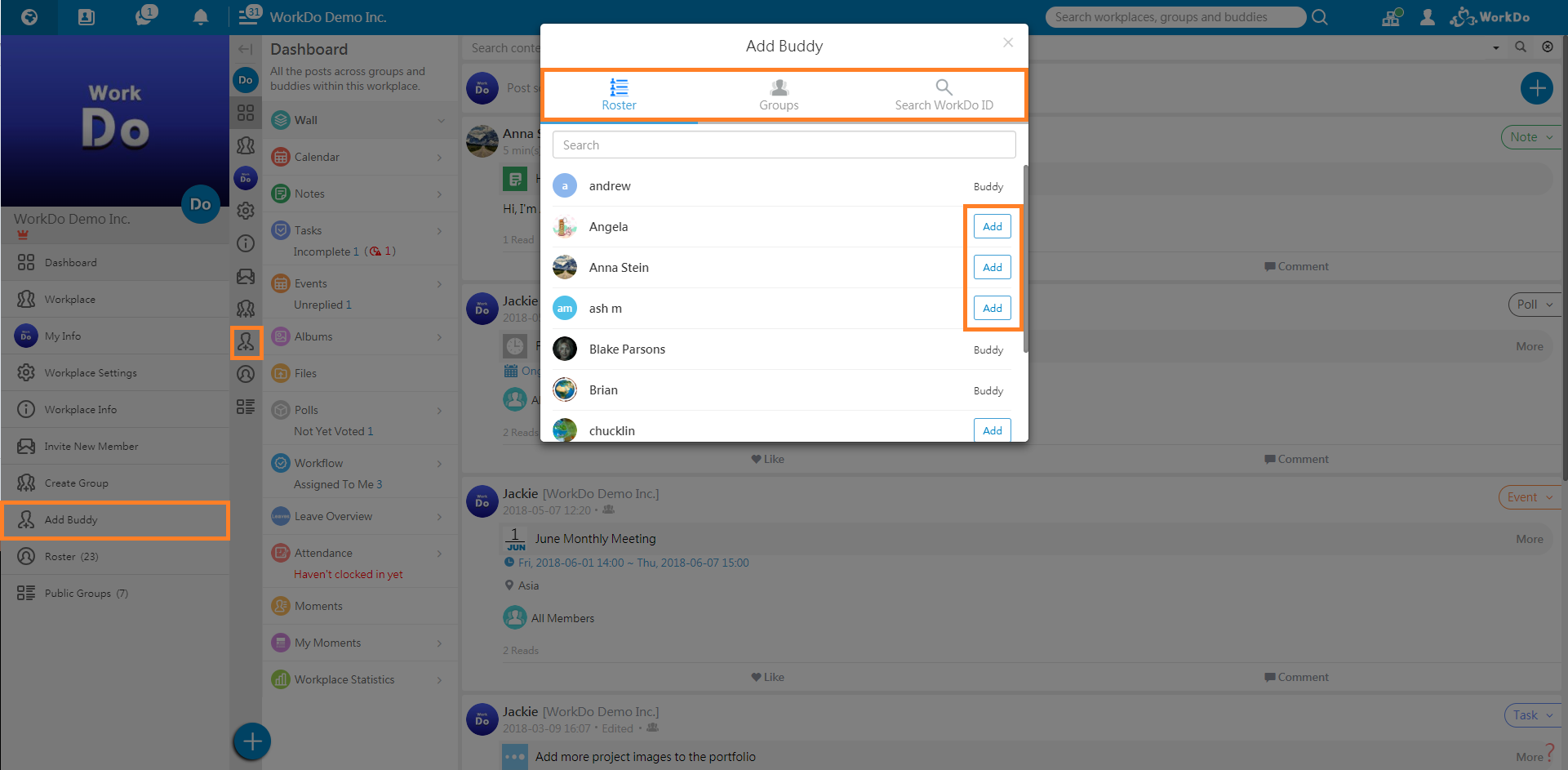The image size is (1568, 770).
Task: Like the June Monthly Meeting post
Action: click(x=767, y=677)
